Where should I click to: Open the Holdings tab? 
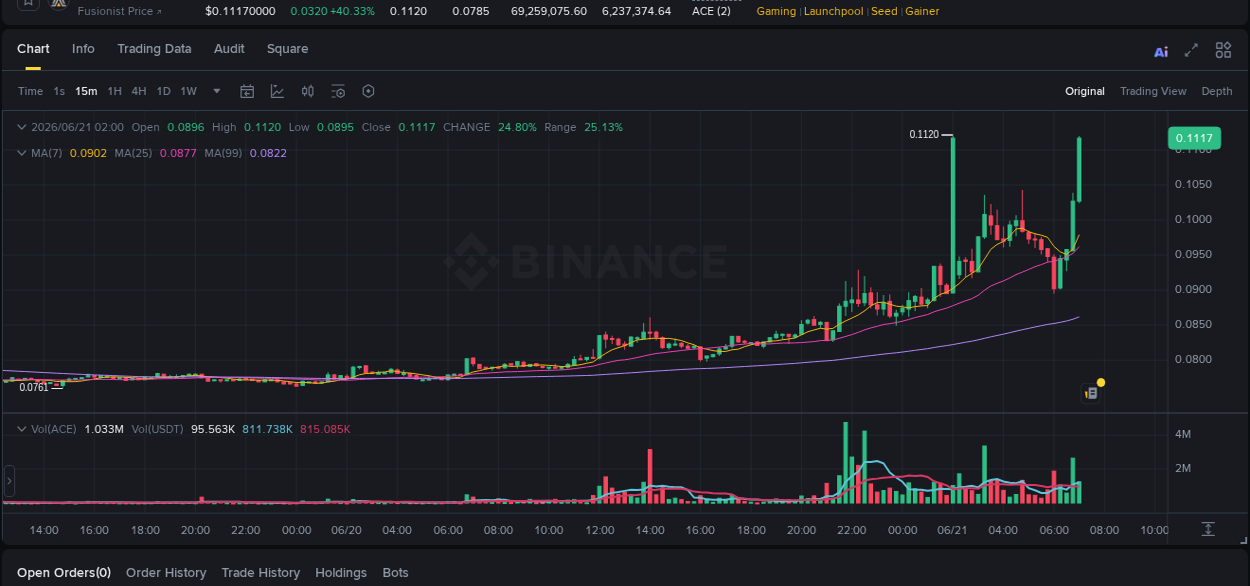pos(341,573)
